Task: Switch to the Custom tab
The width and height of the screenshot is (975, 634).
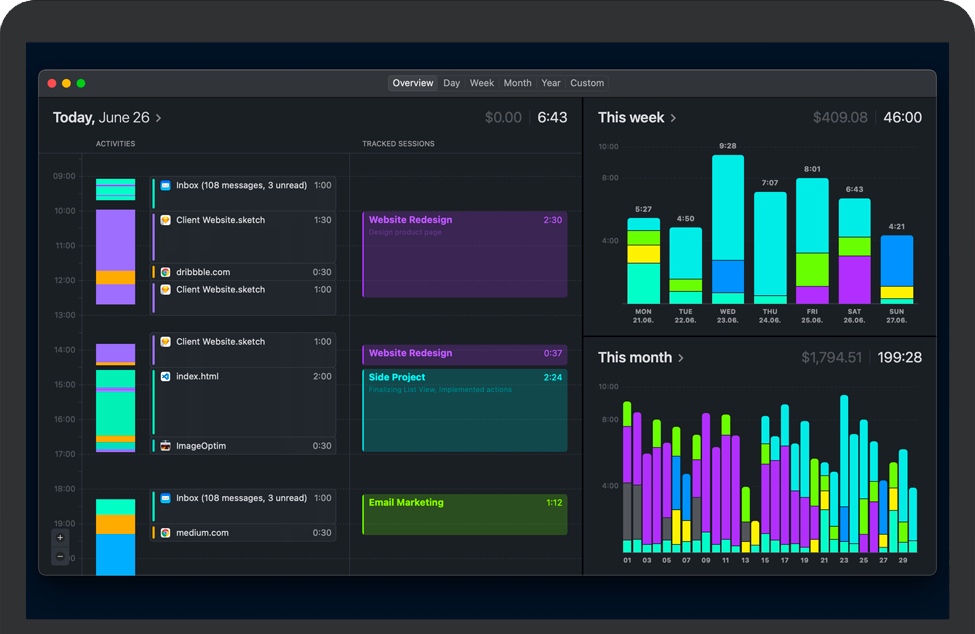Action: click(587, 83)
